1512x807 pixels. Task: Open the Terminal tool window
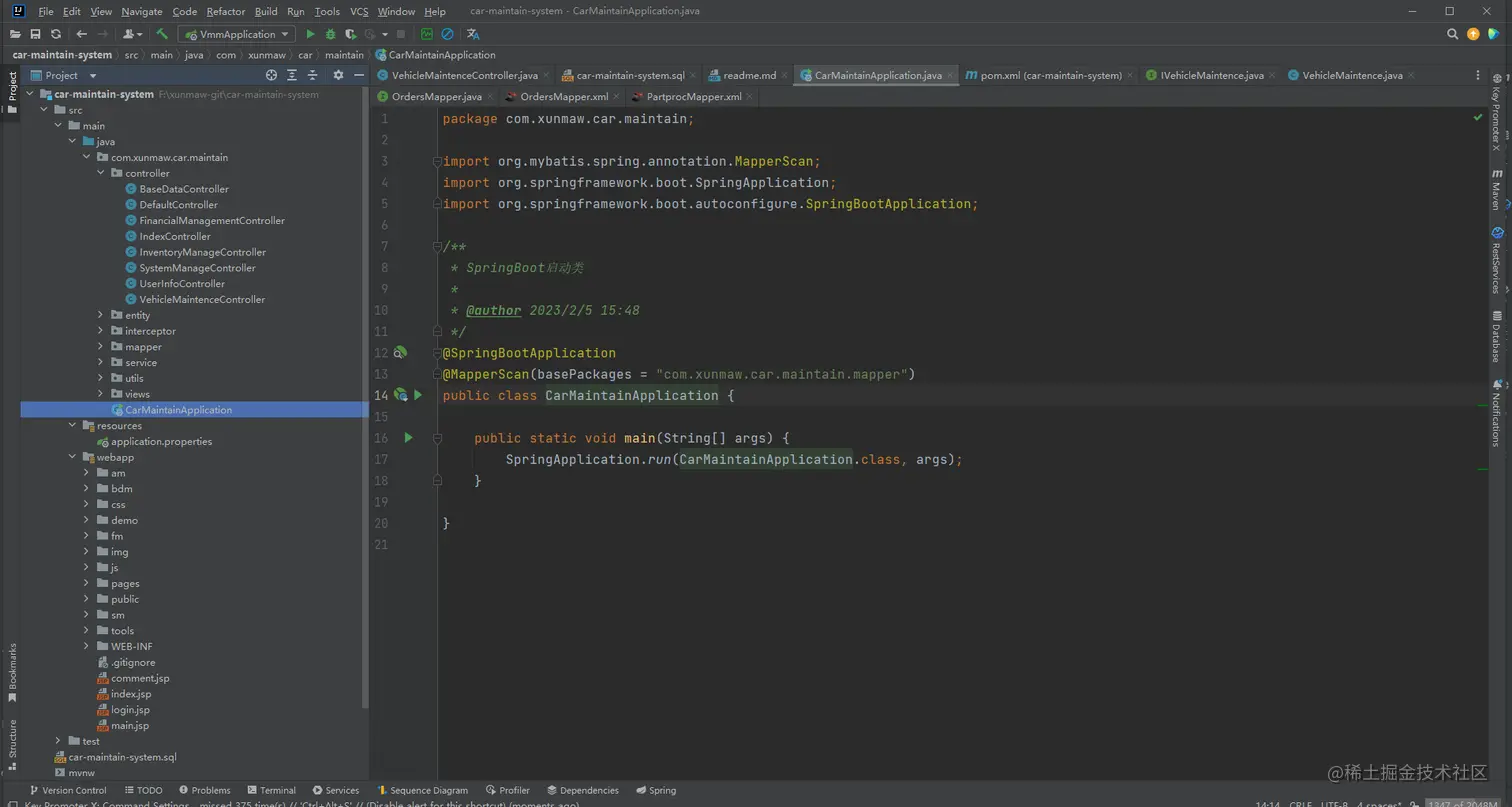[x=271, y=790]
